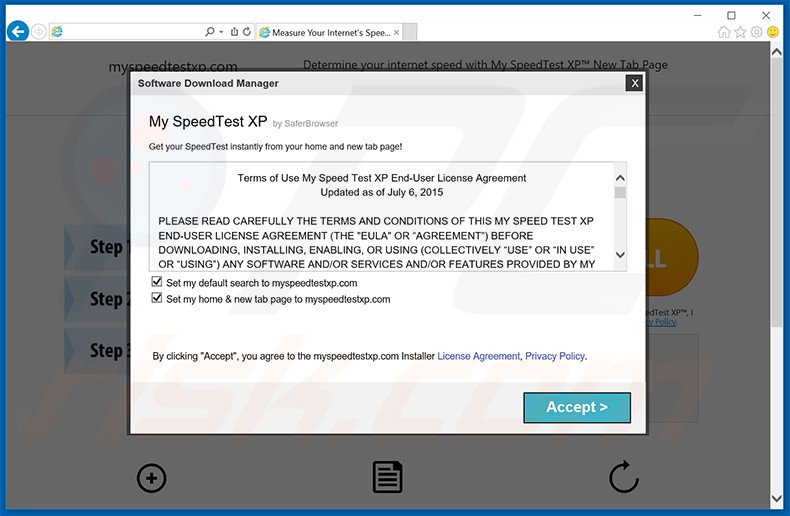This screenshot has height=516, width=790.
Task: Close the Measure Your Internet's Speed tab
Action: point(397,32)
